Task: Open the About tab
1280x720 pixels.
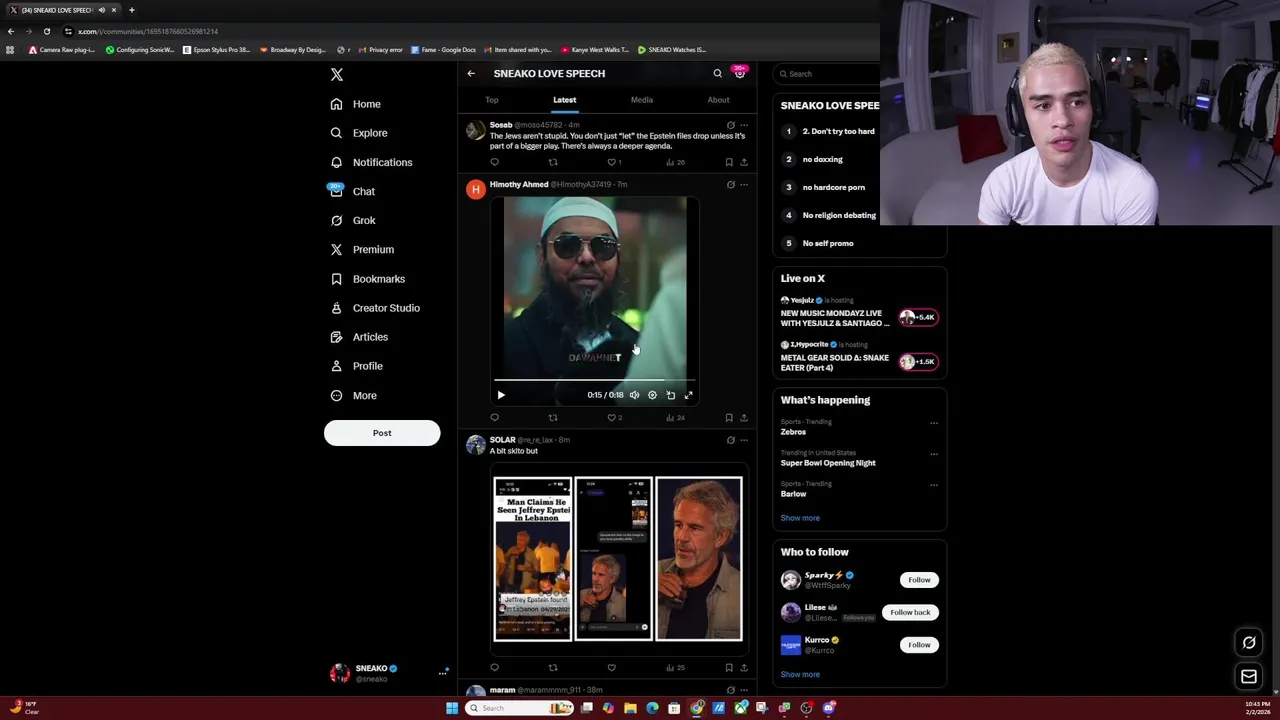Action: 718,100
